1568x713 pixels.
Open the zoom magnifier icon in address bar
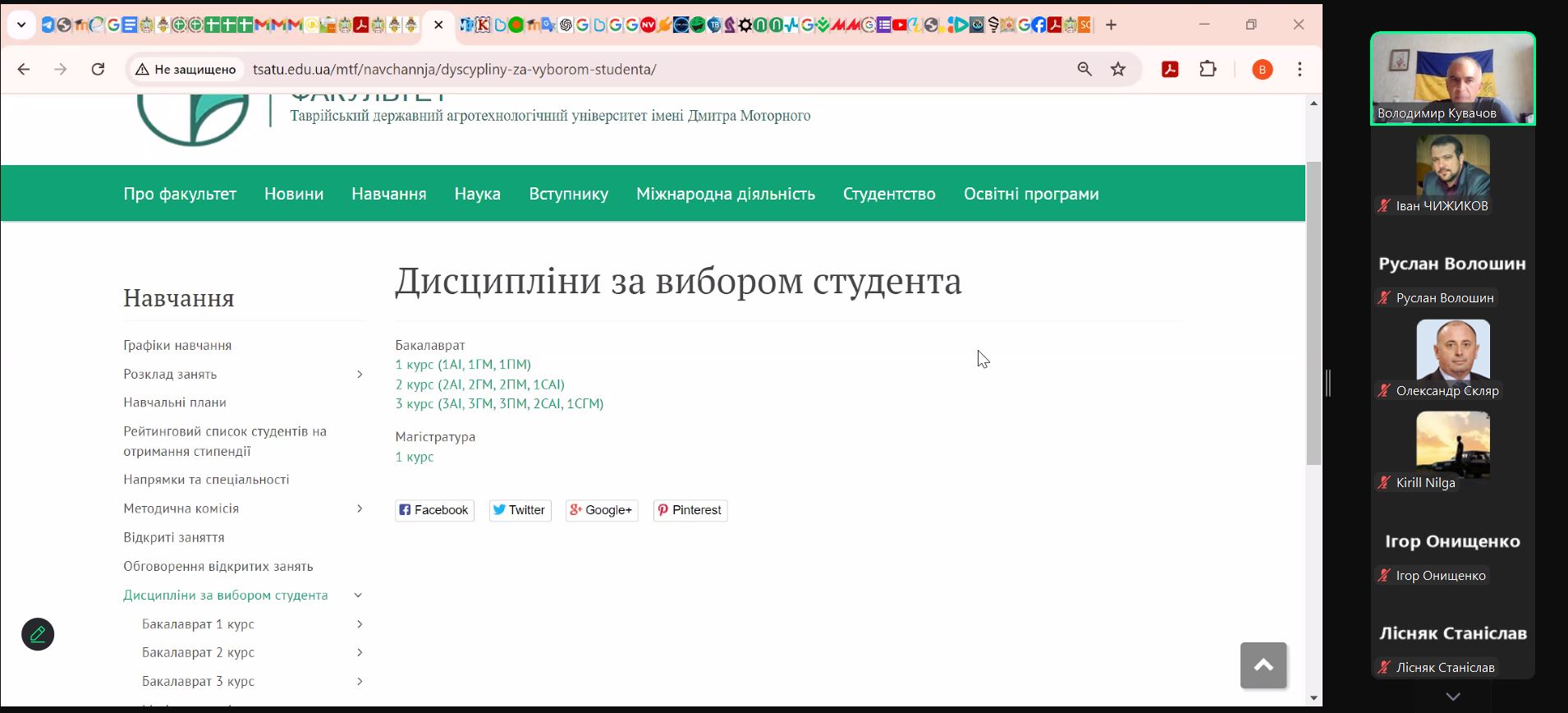point(1084,69)
